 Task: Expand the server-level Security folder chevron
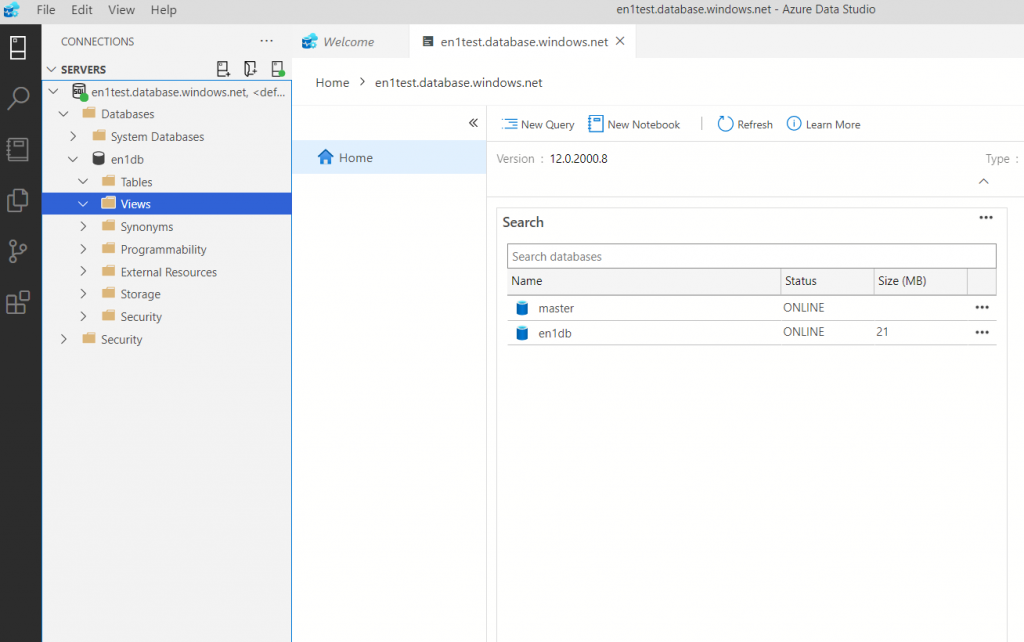click(x=63, y=339)
